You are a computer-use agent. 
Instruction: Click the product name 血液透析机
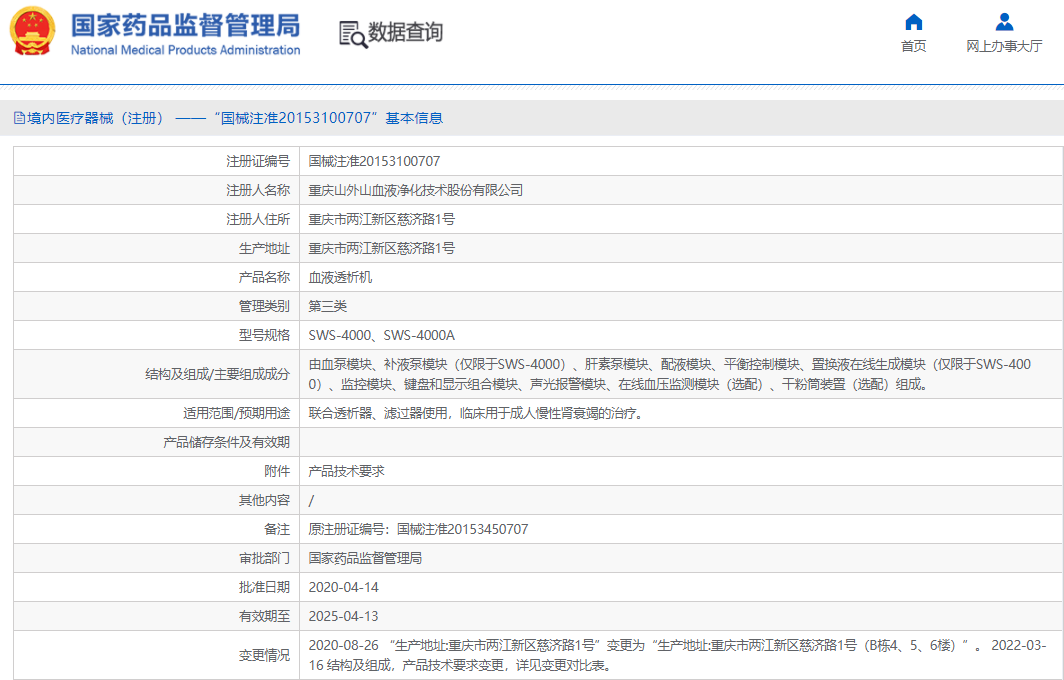[x=340, y=277]
